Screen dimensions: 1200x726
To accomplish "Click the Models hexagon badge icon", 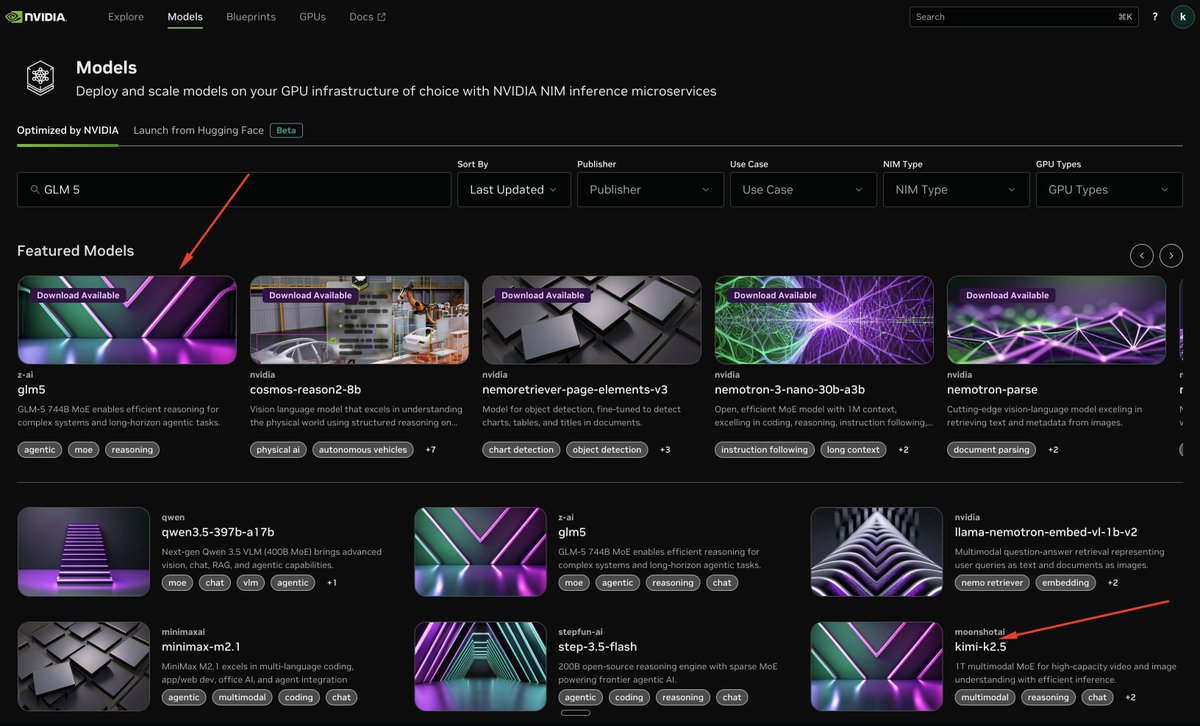I will pyautogui.click(x=40, y=78).
